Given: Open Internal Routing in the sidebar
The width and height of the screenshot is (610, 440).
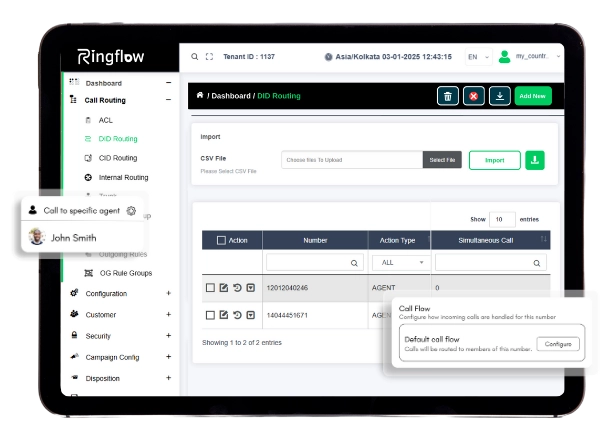Looking at the screenshot, I should click(x=123, y=177).
